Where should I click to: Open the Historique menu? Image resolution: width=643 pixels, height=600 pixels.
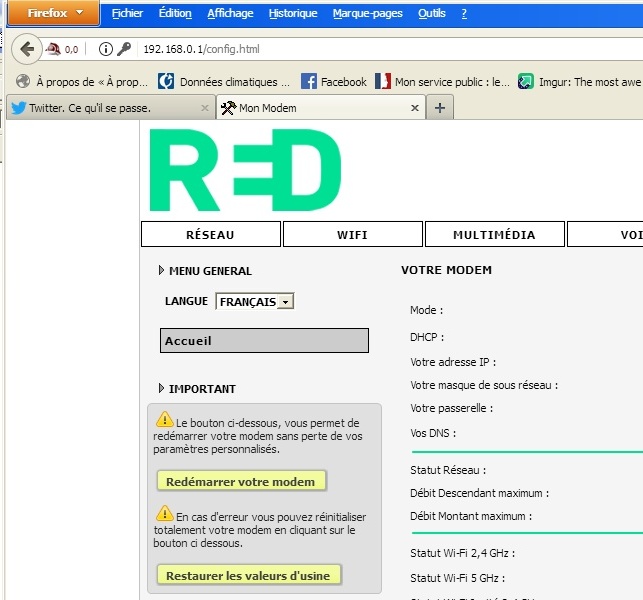(293, 13)
